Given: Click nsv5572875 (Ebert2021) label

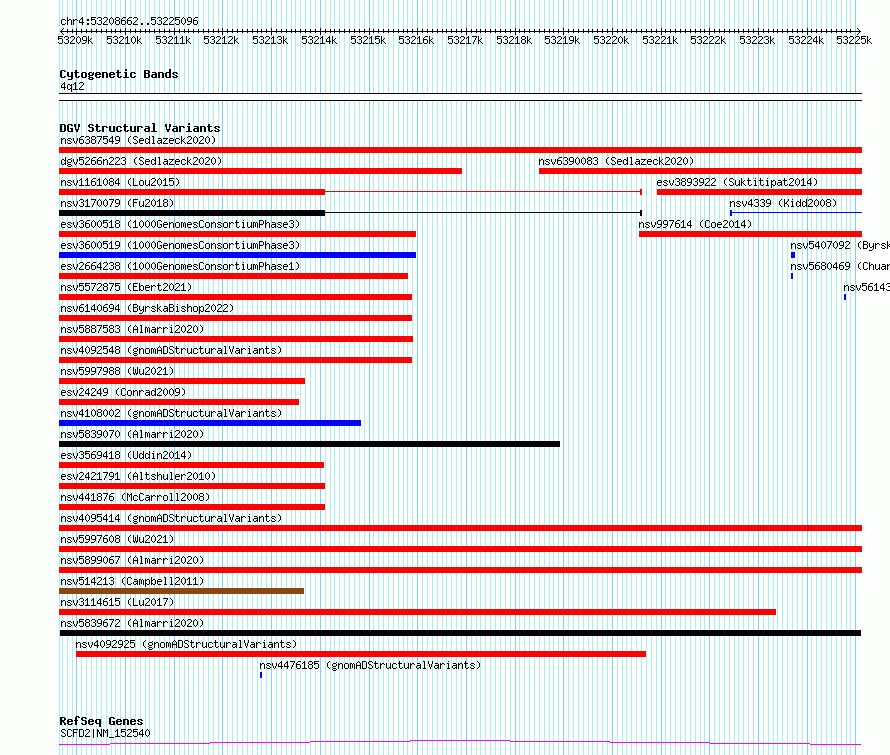Looking at the screenshot, I should coord(126,287).
